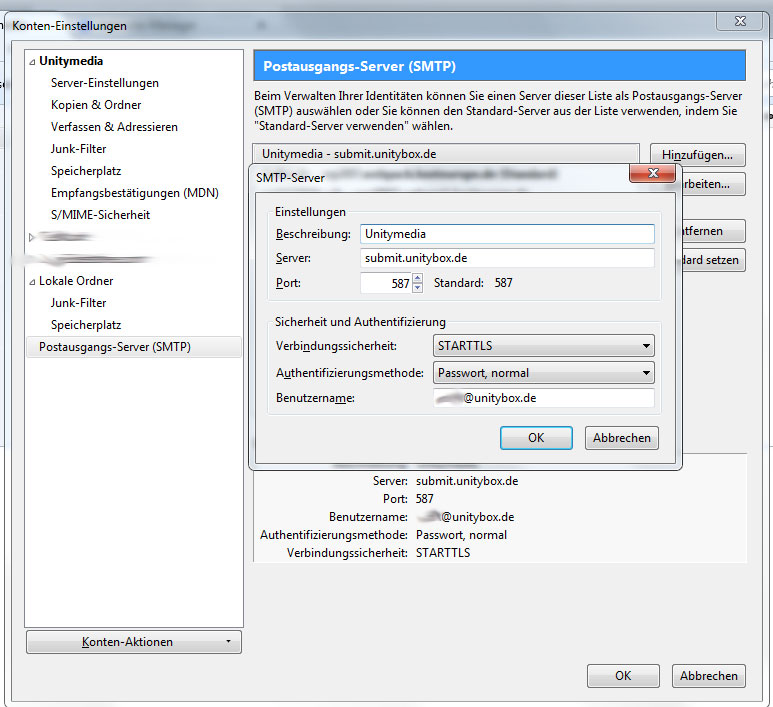The image size is (773, 707).
Task: Click Abbrechen in the Konten-Einstellungen window
Action: click(708, 675)
